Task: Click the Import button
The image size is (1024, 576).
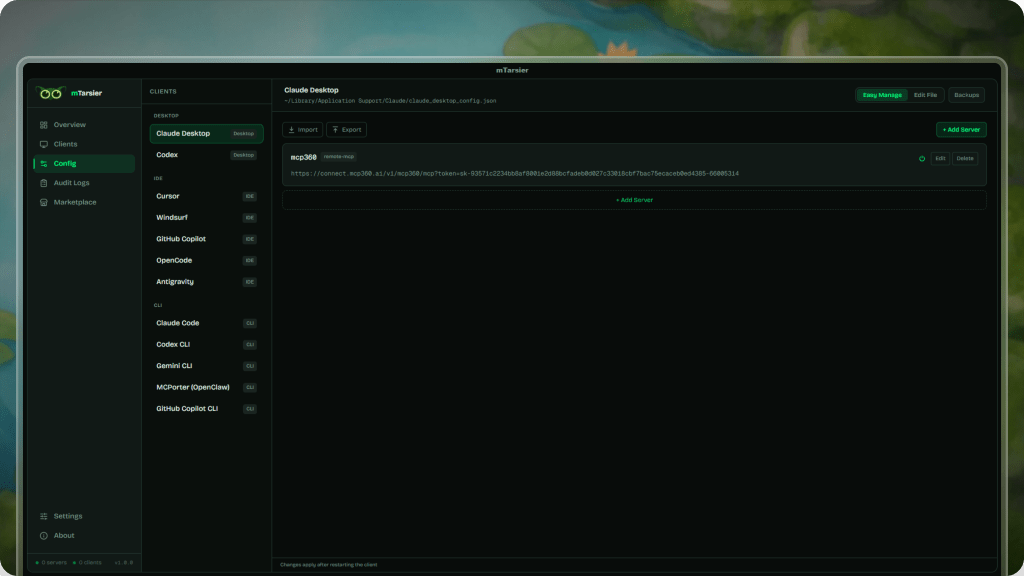Action: tap(302, 130)
